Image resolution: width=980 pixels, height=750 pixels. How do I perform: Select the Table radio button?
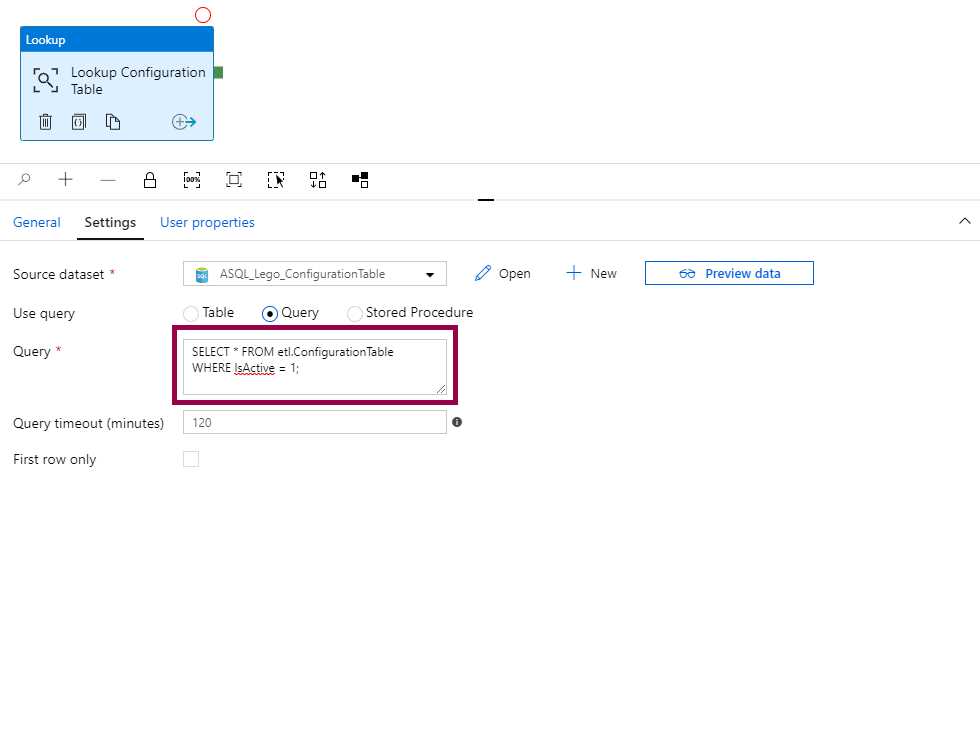(191, 314)
